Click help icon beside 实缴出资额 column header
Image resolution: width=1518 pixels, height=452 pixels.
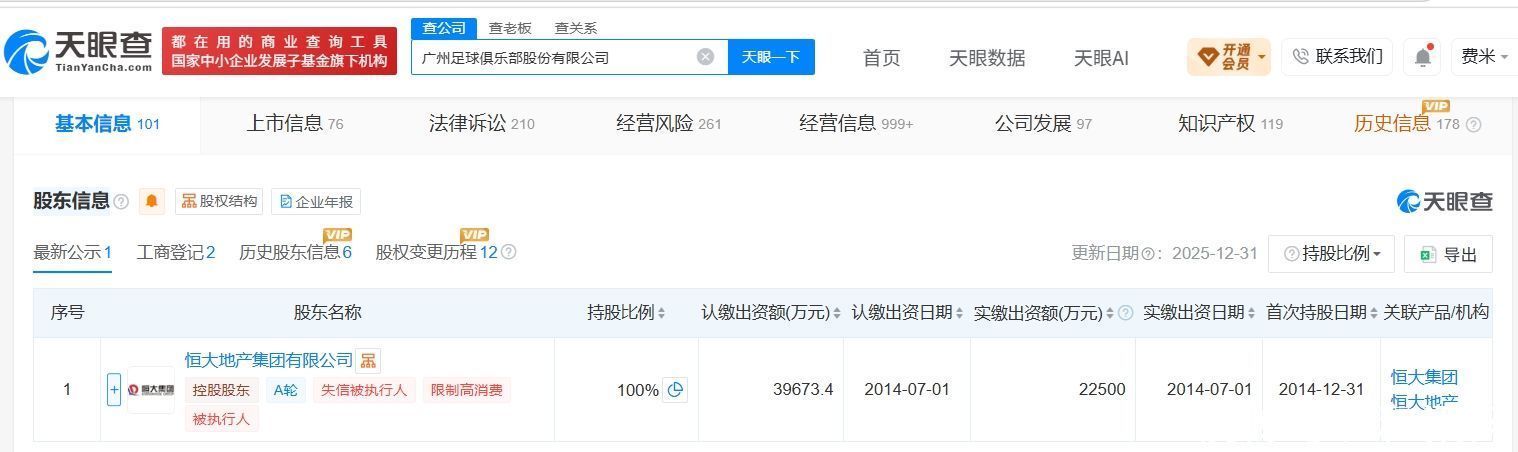[x=1125, y=313]
